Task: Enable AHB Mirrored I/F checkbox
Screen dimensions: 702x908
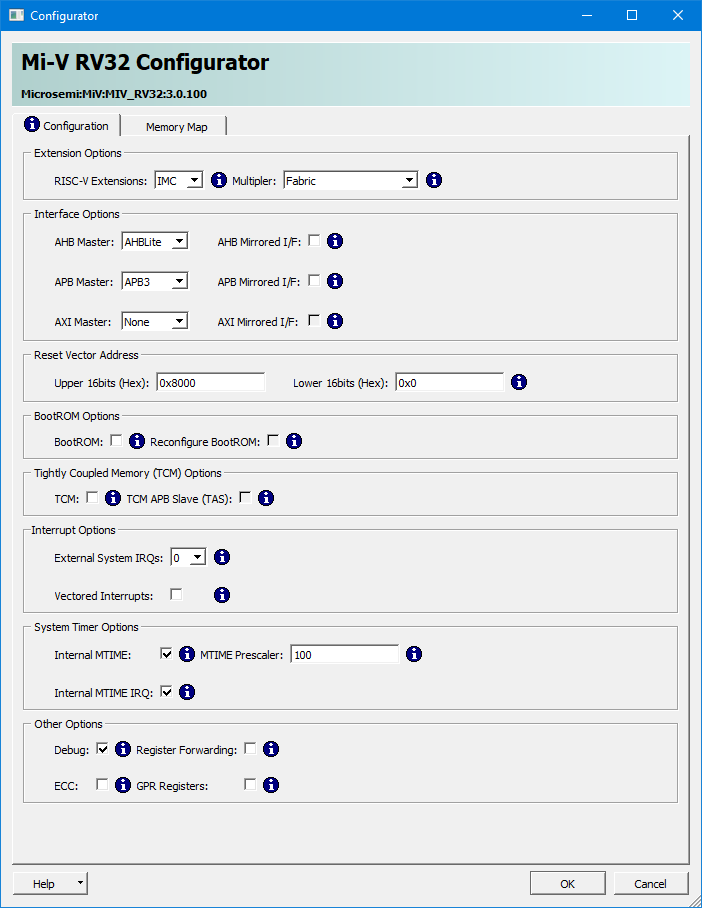Action: pos(314,240)
